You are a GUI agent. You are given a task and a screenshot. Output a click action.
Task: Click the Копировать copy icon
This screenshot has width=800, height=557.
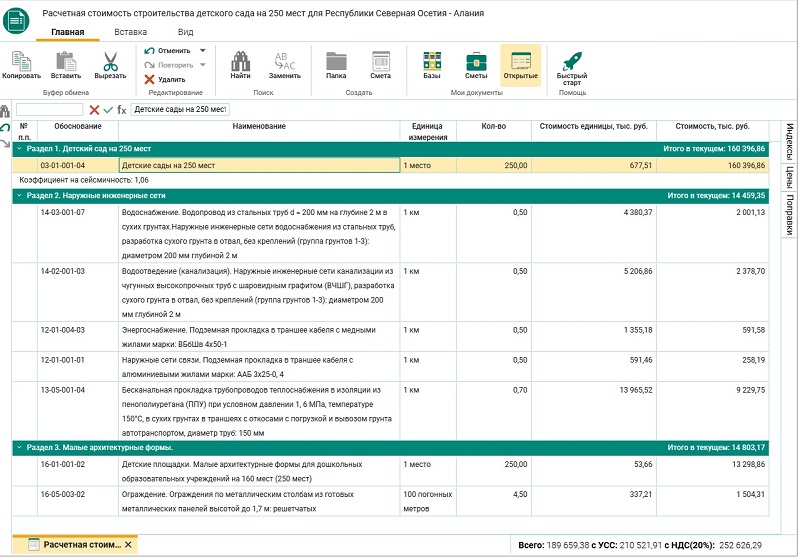tap(21, 62)
